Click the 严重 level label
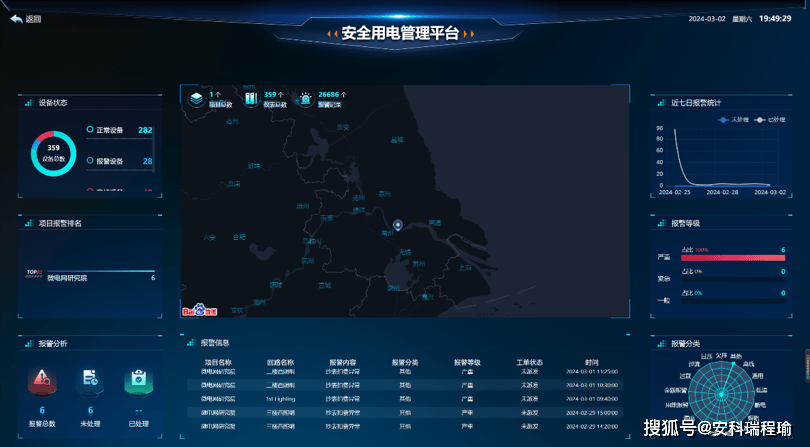 coord(664,257)
